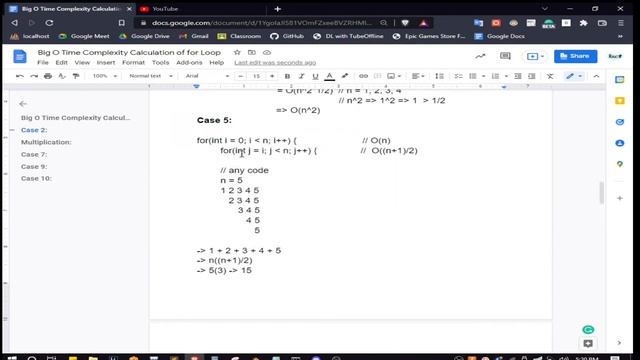The height and width of the screenshot is (360, 640).
Task: Open the activity dashboard icon
Action: 480,56
